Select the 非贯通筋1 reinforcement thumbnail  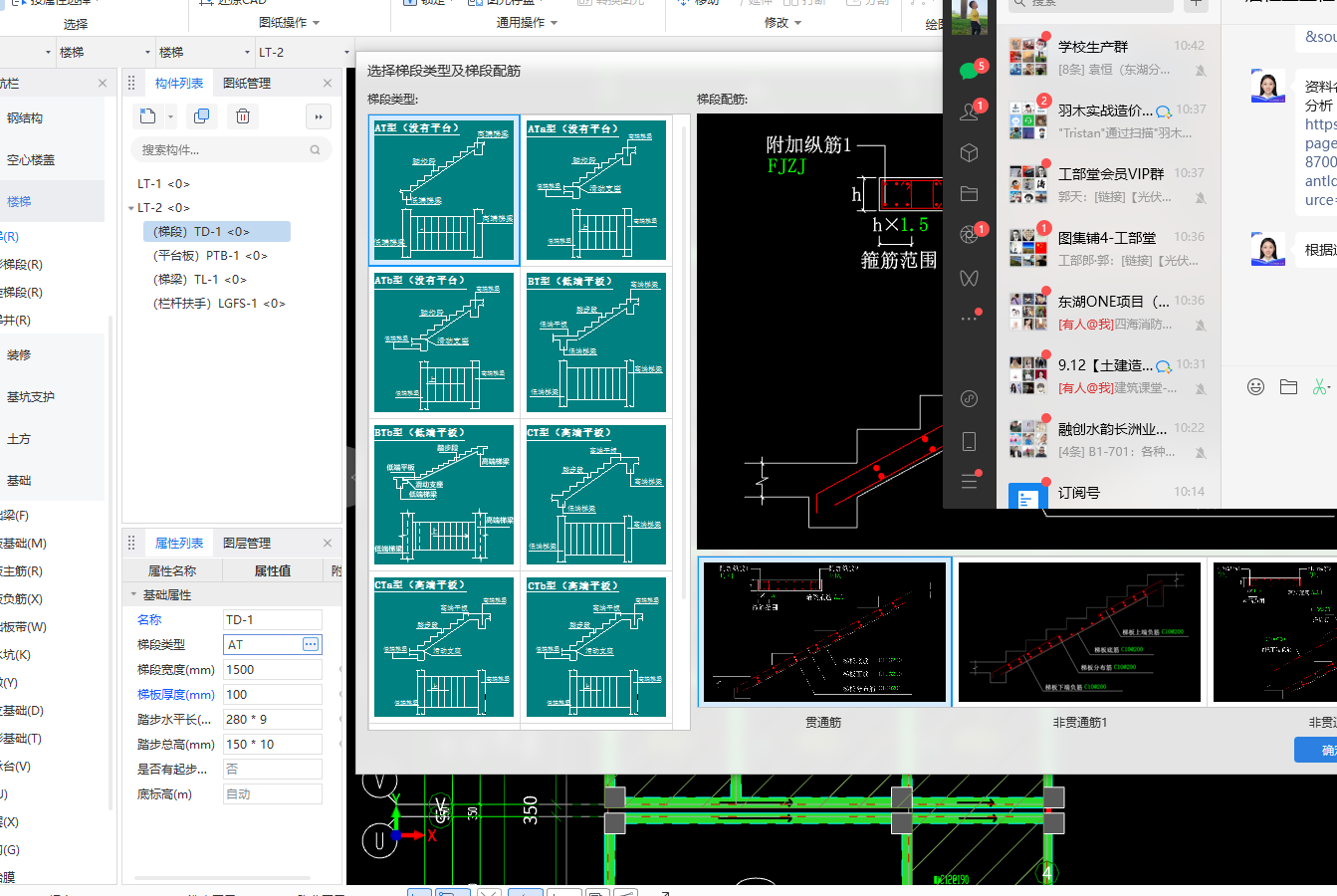[x=1080, y=632]
